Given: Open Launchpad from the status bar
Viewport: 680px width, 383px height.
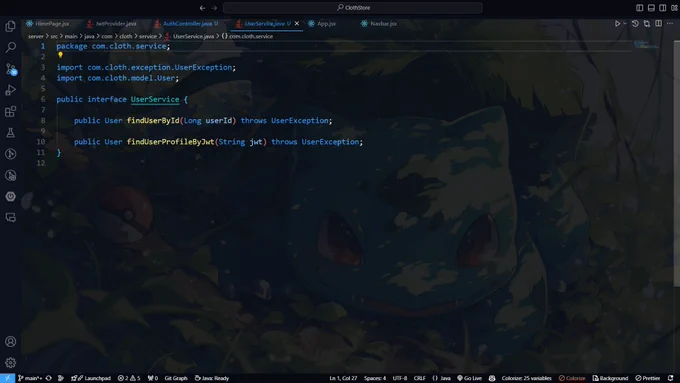Looking at the screenshot, I should tap(91, 378).
